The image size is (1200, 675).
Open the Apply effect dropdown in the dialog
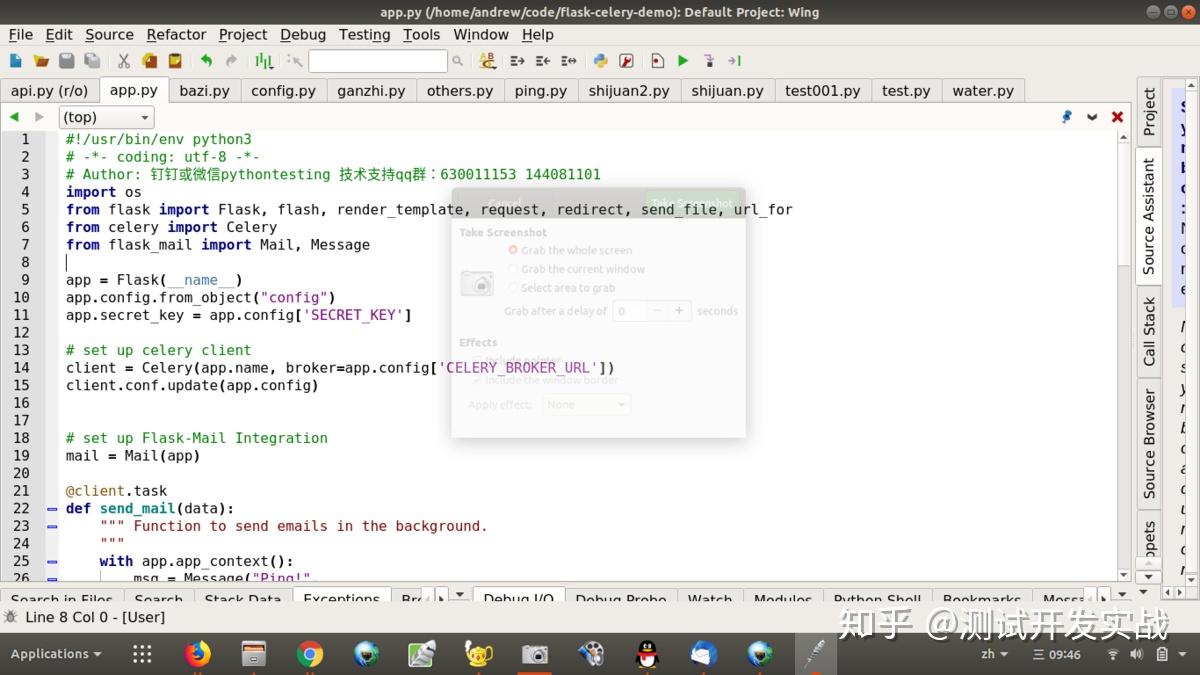point(588,404)
